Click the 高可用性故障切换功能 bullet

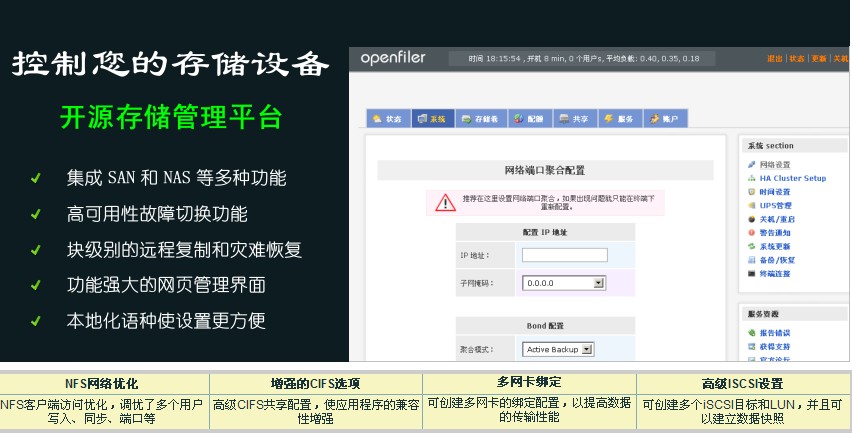click(x=157, y=214)
